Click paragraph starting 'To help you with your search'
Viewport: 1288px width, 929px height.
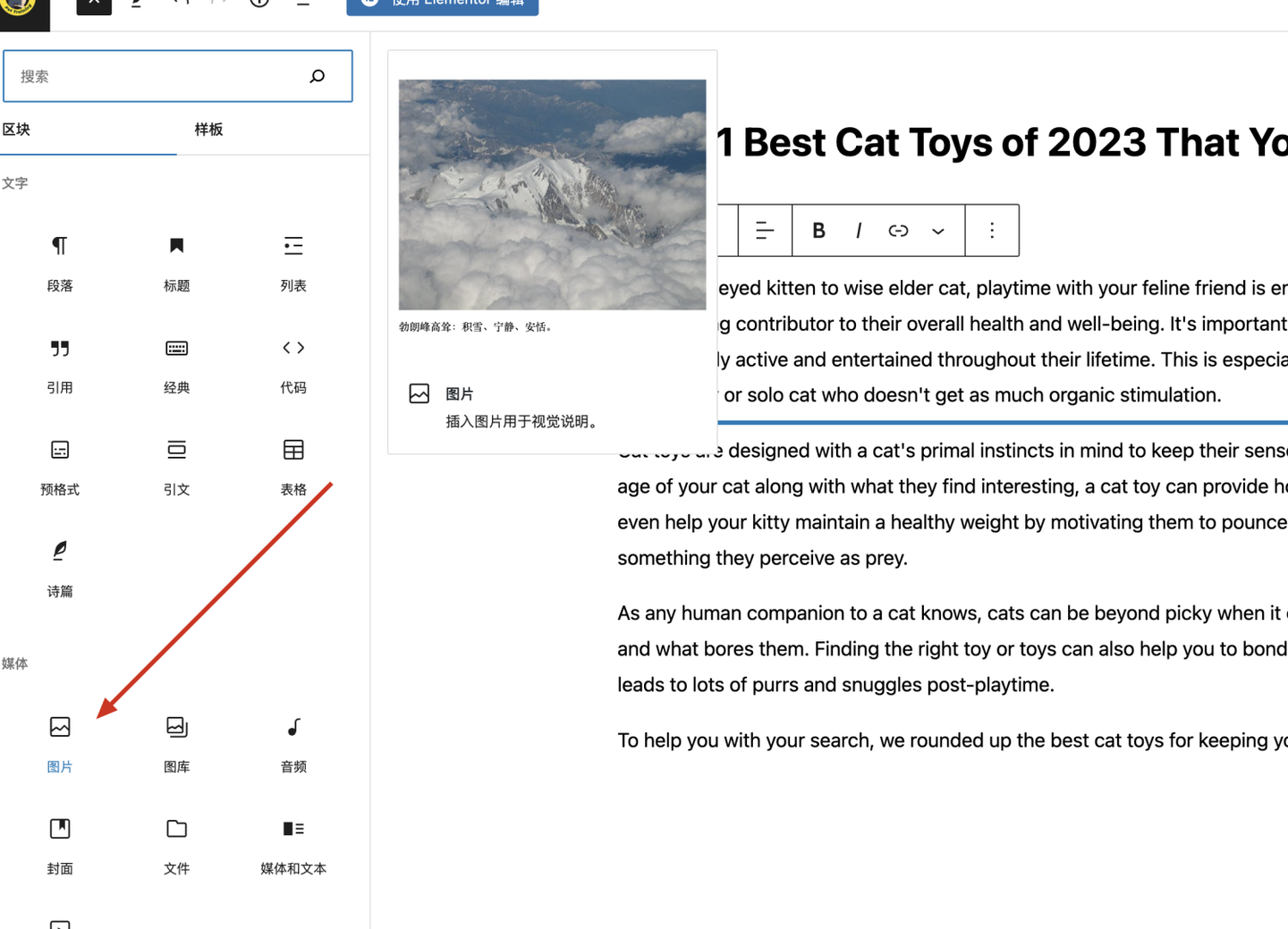click(953, 740)
